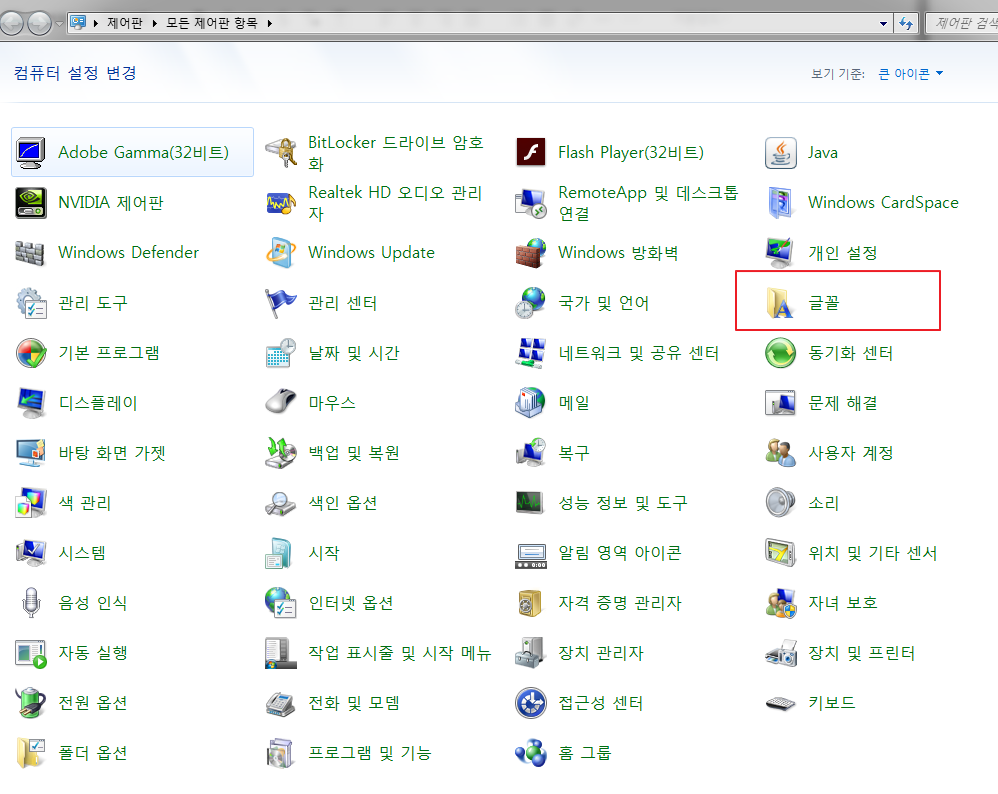Open the 글꼴 fonts folder icon
The height and width of the screenshot is (794, 998).
(780, 303)
